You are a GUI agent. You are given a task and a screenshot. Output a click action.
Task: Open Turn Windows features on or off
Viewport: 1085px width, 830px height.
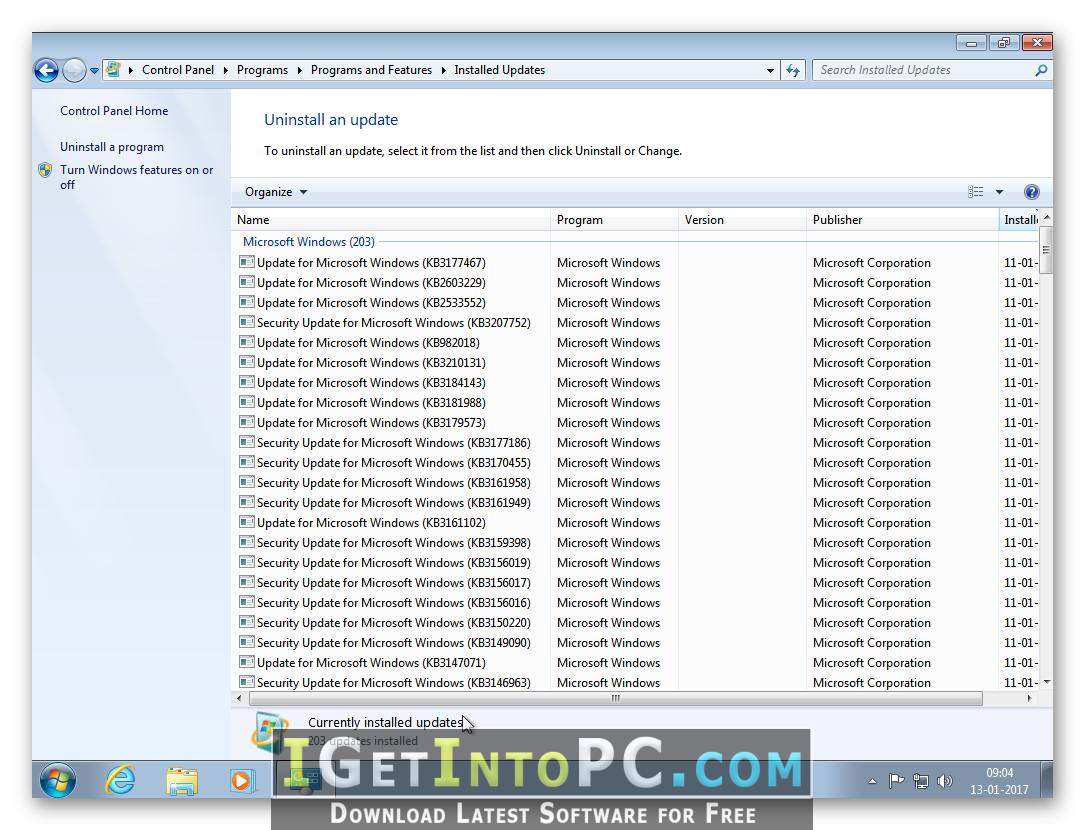(136, 177)
